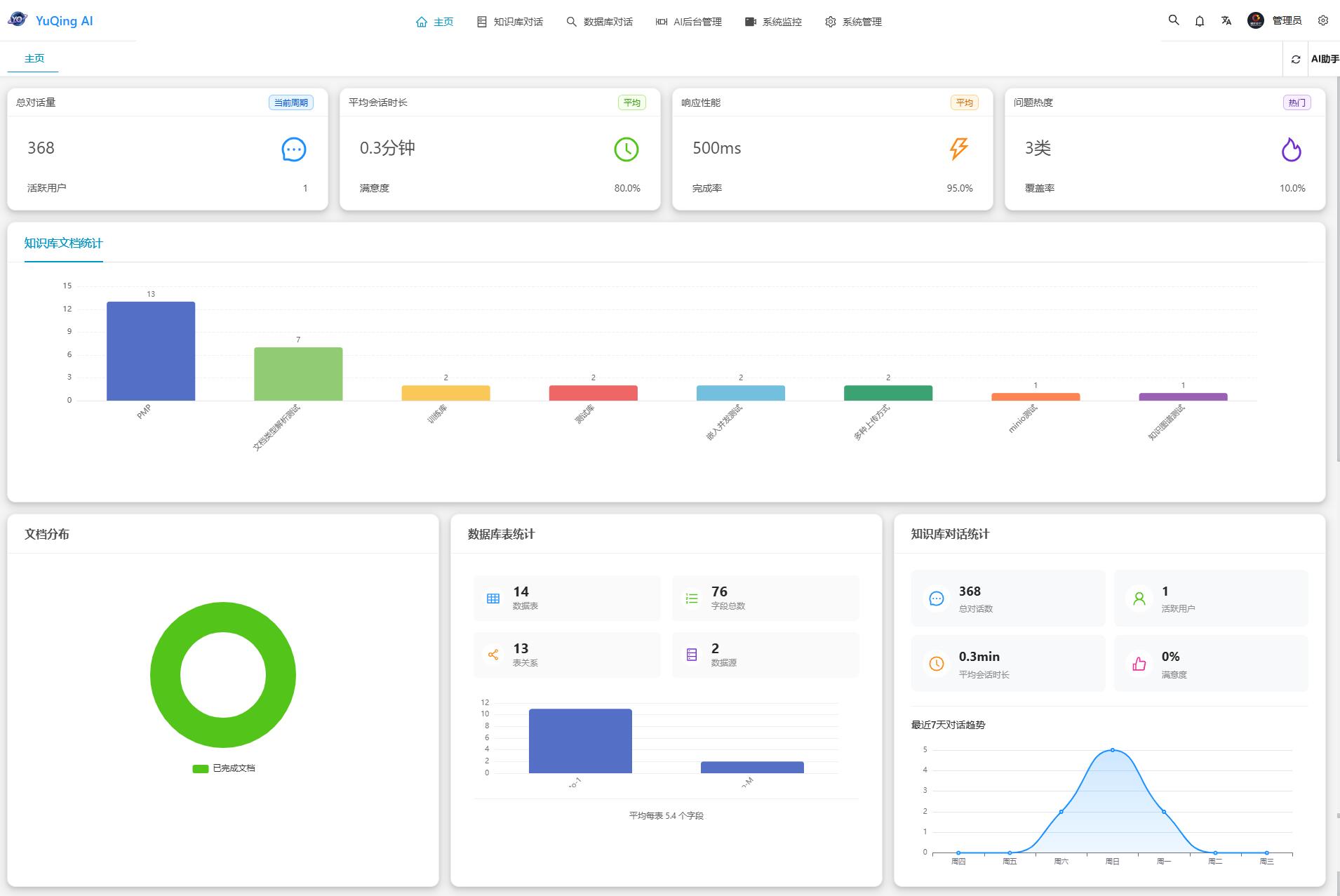Screen dimensions: 1340x896
Task: Click the refresh icon beside AI助手
Action: point(1296,60)
